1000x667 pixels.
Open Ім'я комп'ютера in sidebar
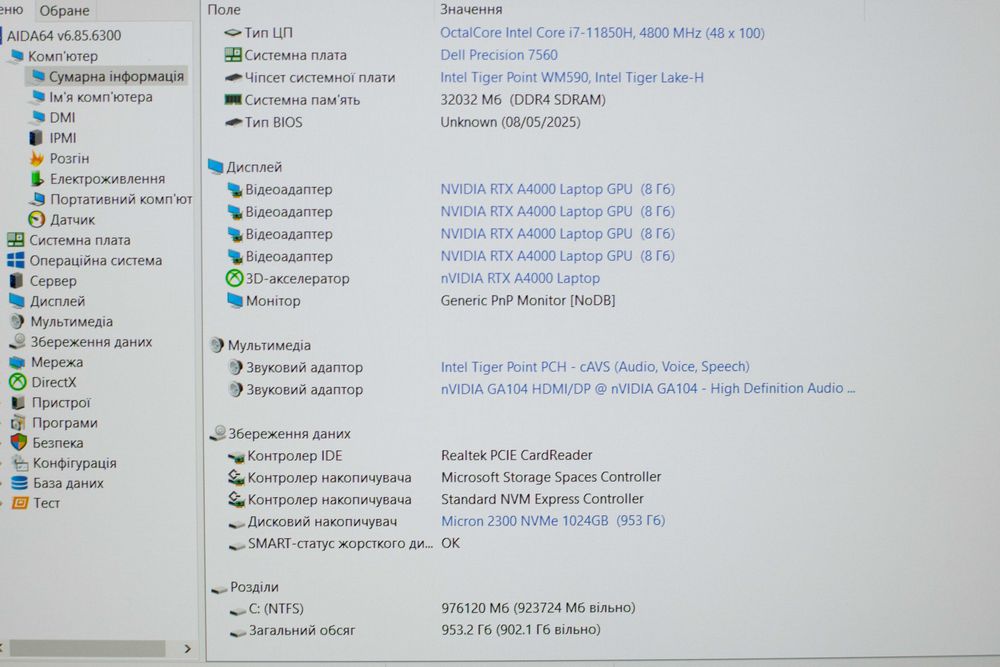pyautogui.click(x=101, y=97)
